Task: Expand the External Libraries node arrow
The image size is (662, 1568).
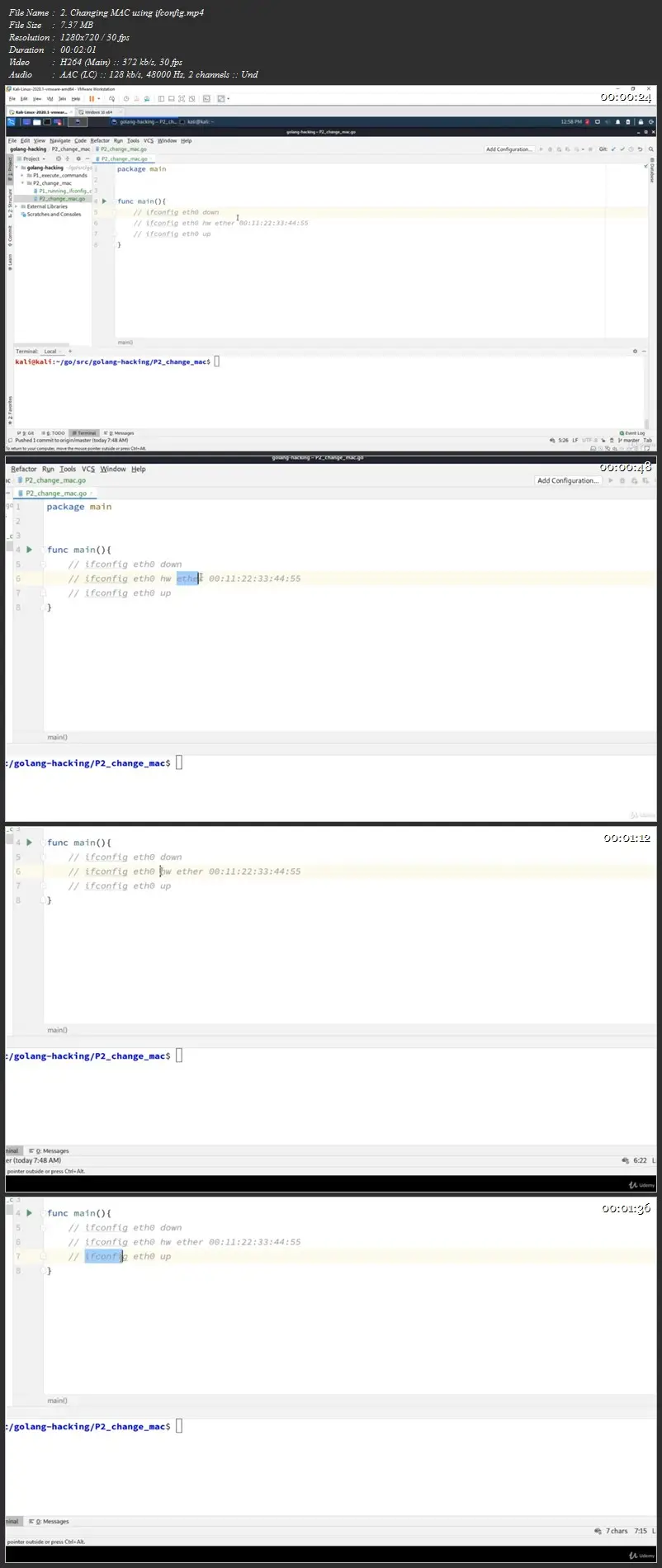Action: click(x=17, y=206)
